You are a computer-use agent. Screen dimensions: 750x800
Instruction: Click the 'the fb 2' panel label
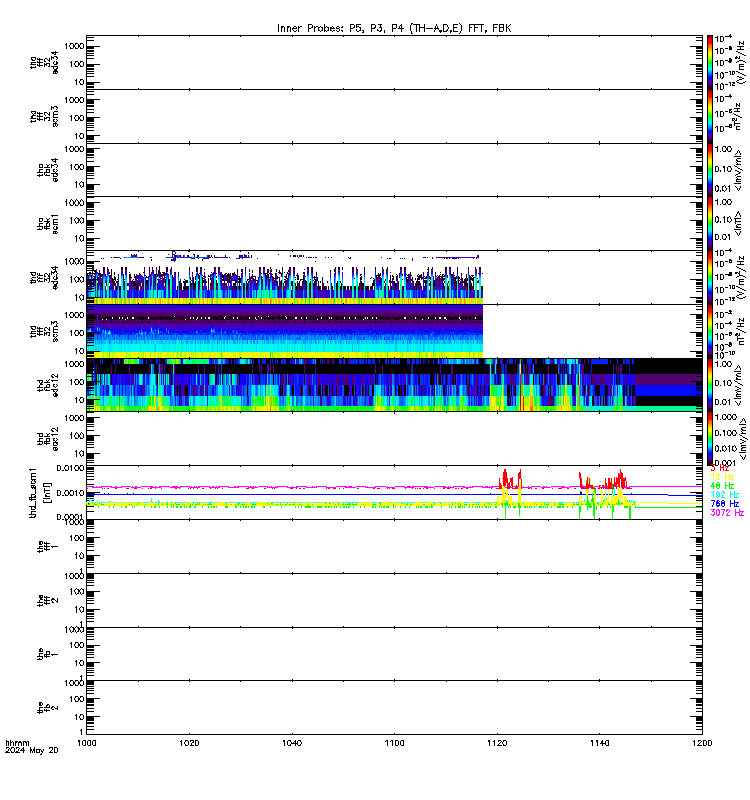[48, 708]
